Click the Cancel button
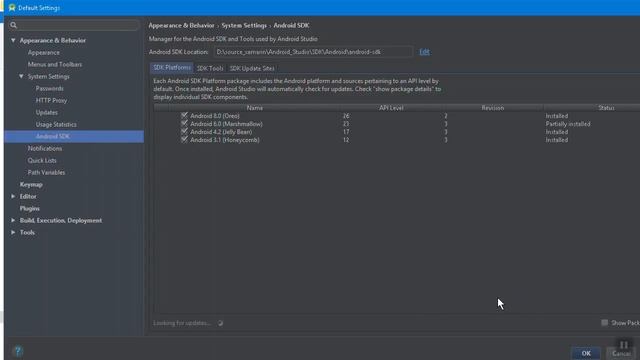The image size is (640, 360). (621, 353)
